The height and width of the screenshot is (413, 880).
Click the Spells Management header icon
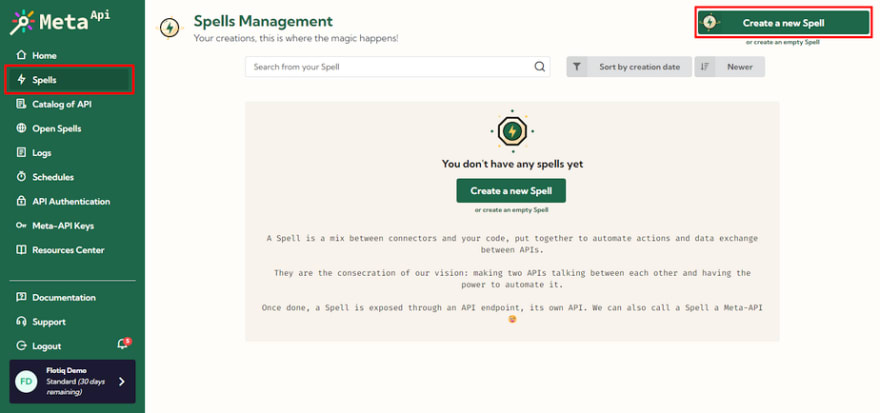pos(169,28)
